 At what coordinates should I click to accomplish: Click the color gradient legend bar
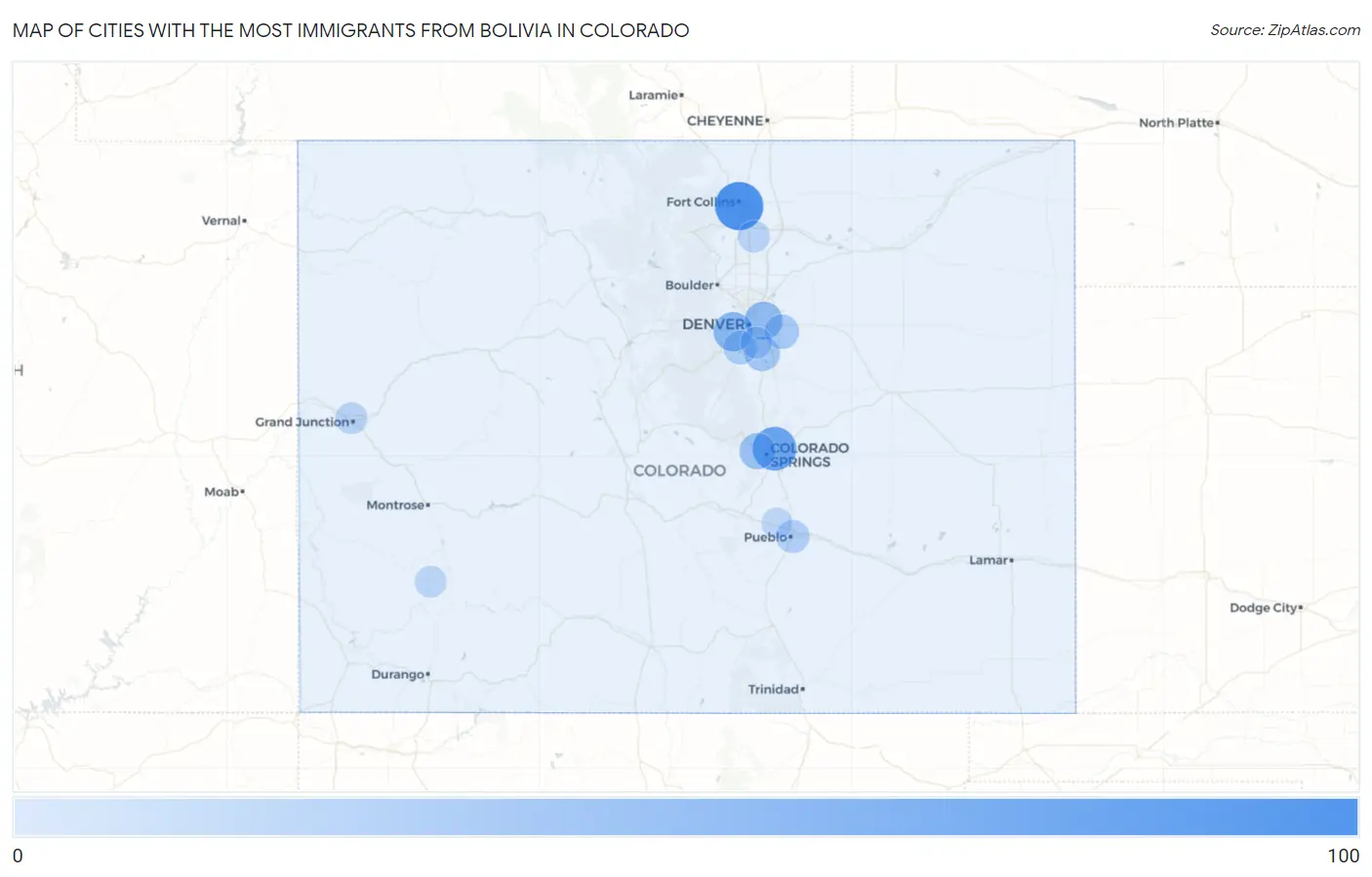[x=686, y=817]
